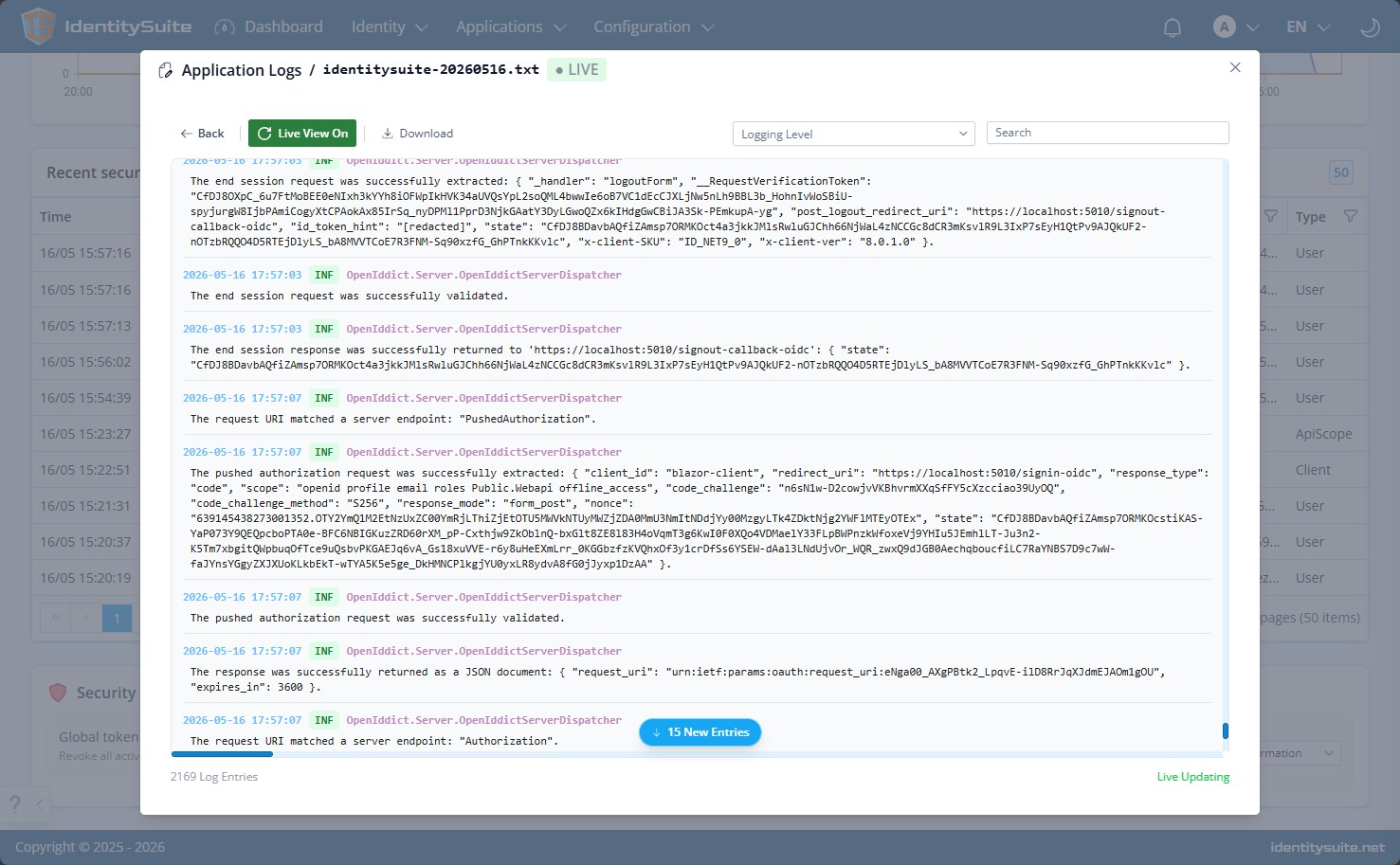Click the help question mark icon
The width and height of the screenshot is (1400, 865).
click(x=14, y=804)
